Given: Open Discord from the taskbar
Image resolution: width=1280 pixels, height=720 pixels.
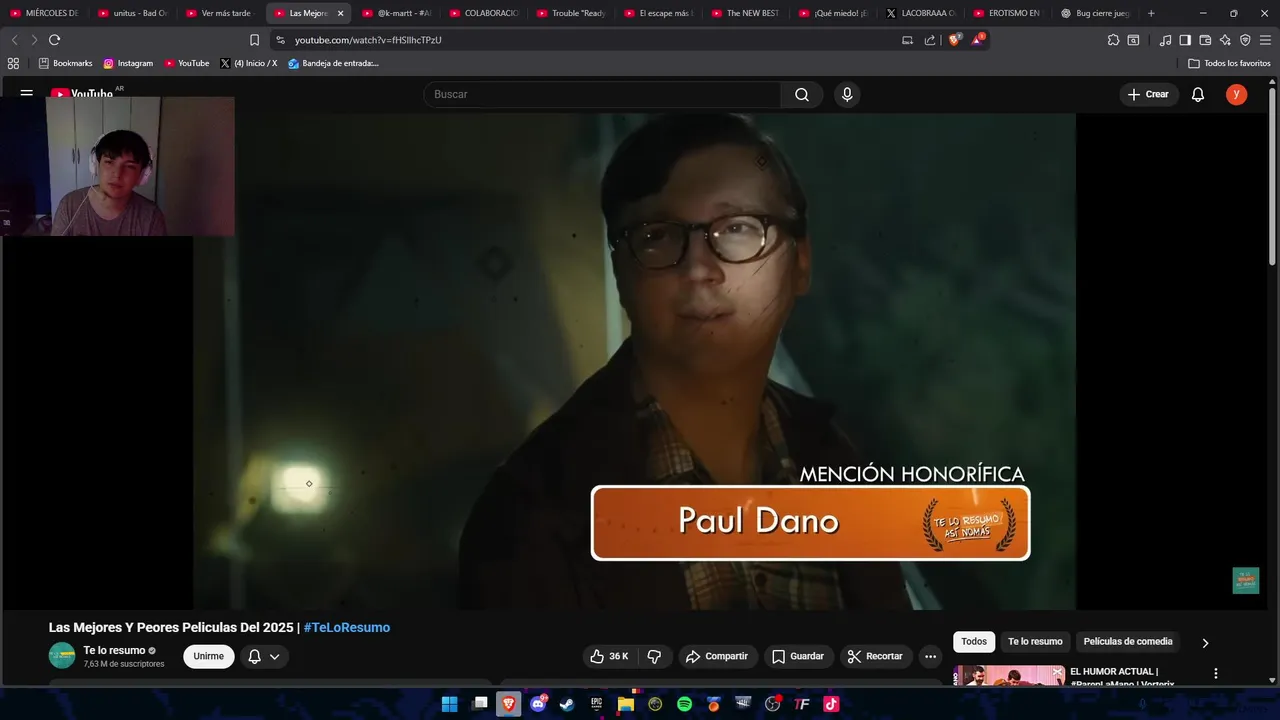Looking at the screenshot, I should click(538, 704).
